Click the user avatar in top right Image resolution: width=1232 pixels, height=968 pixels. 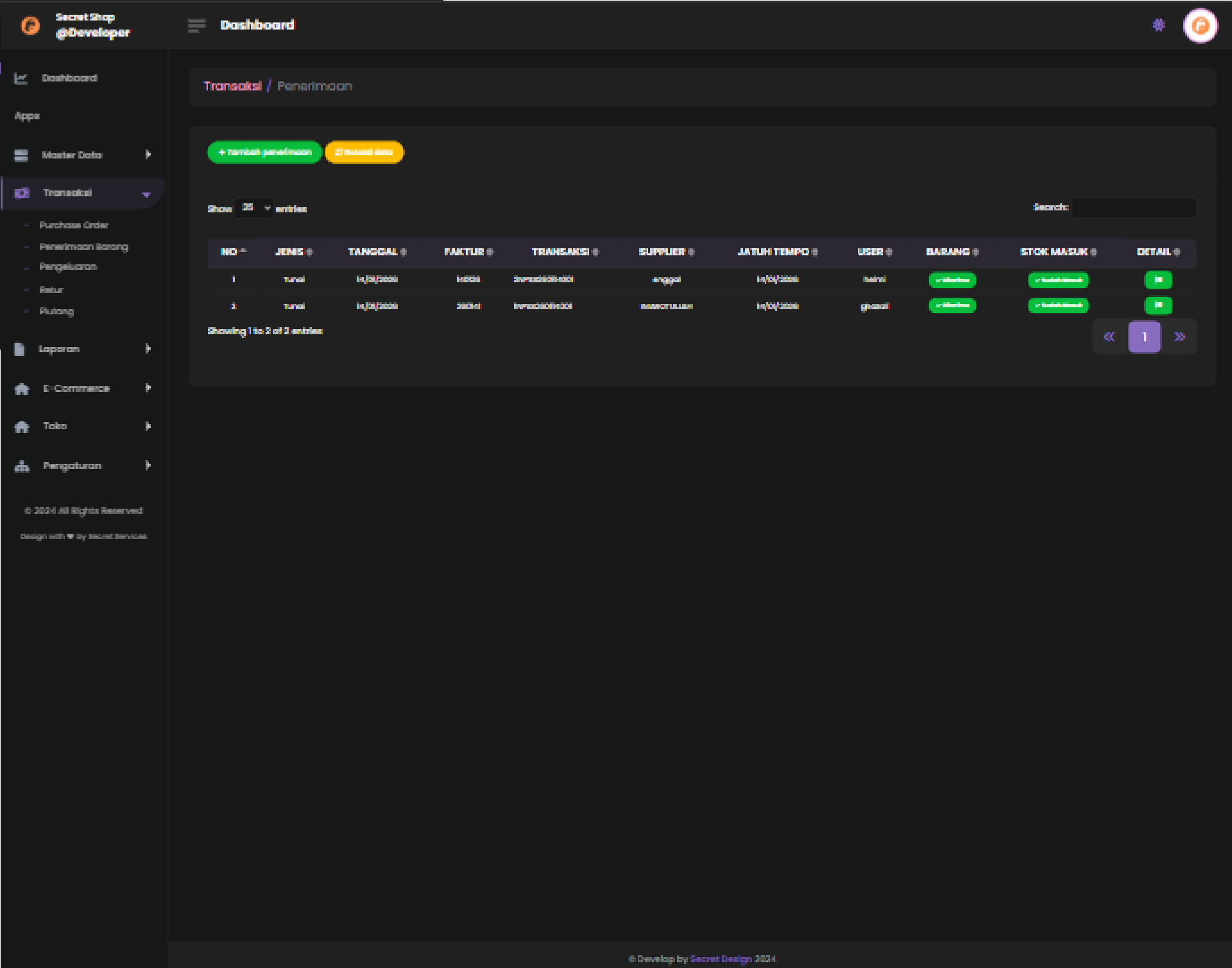click(1200, 26)
